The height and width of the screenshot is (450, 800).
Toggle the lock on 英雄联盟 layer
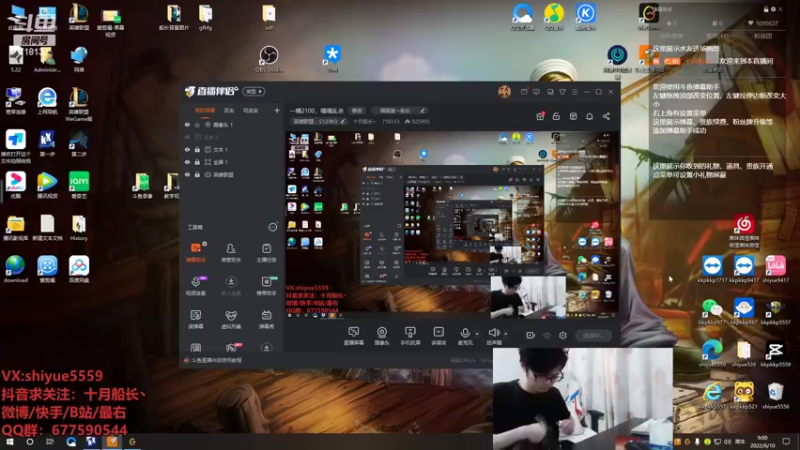[x=197, y=174]
